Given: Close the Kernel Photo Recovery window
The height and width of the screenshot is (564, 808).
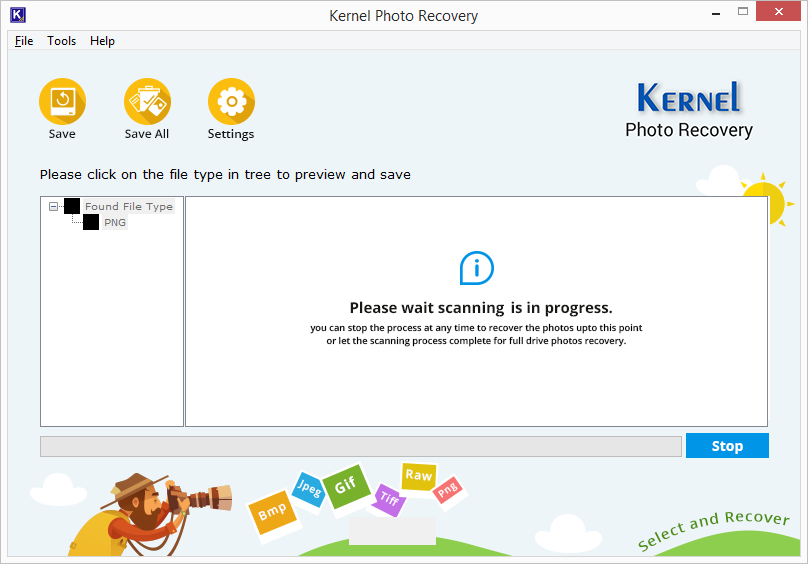Looking at the screenshot, I should coord(779,11).
